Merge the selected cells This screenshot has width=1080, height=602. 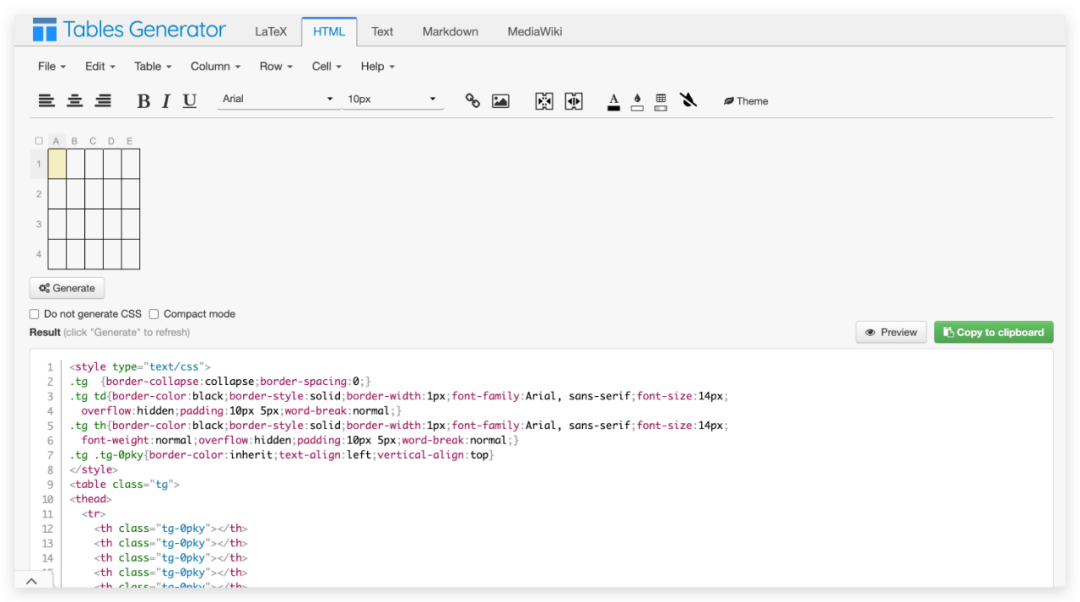[x=544, y=100]
